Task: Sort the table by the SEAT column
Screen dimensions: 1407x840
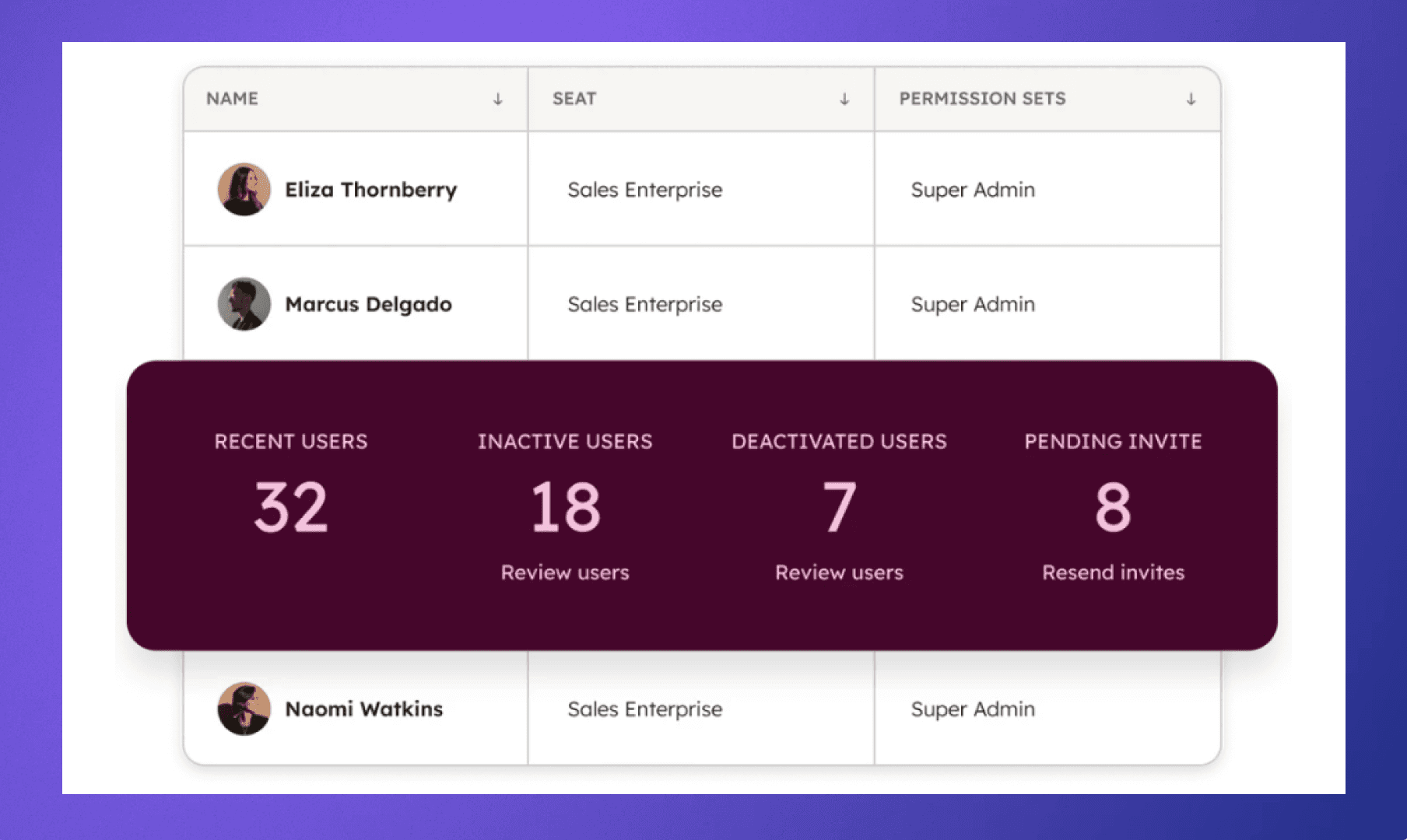Action: [843, 99]
